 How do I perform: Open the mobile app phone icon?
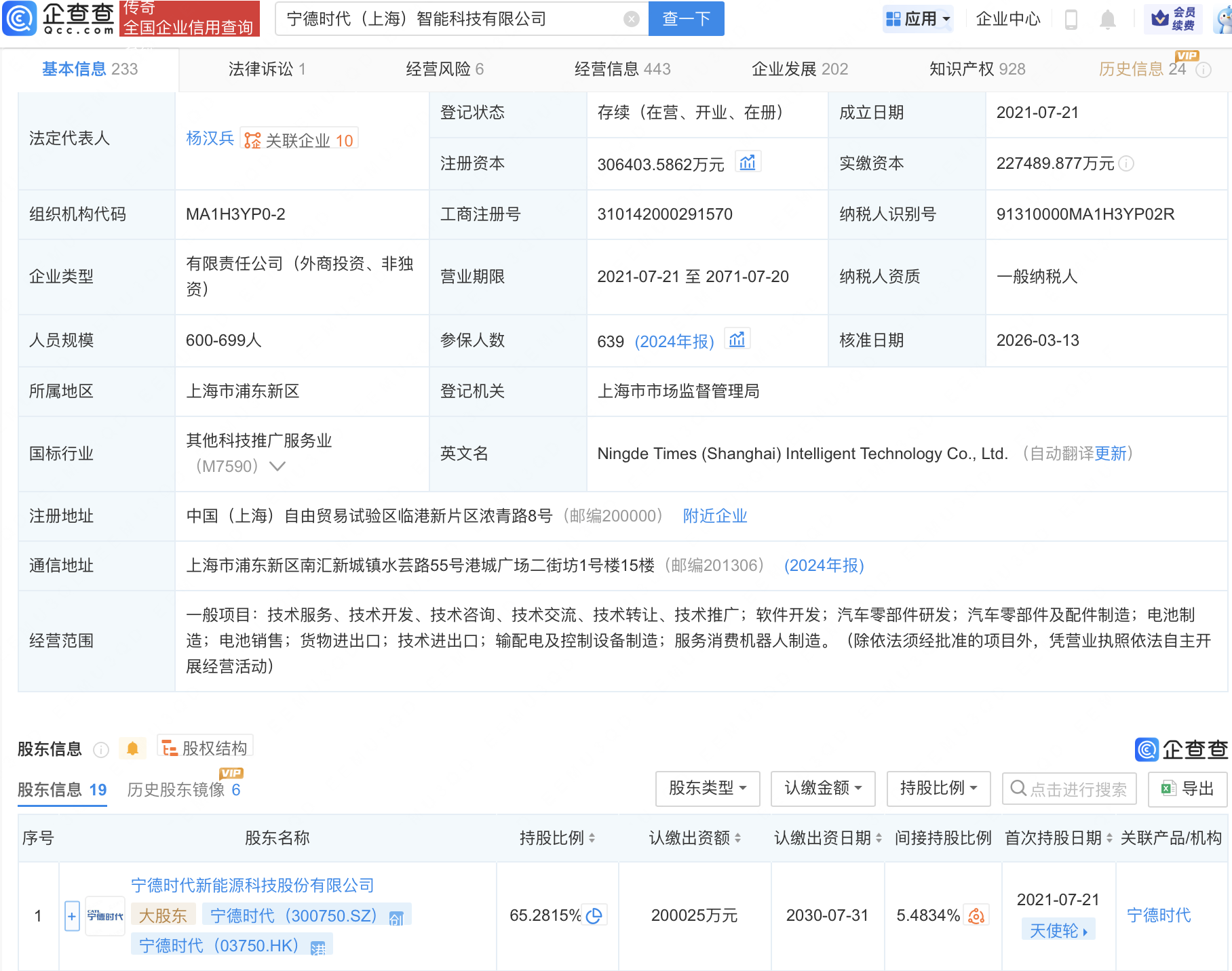[x=1071, y=20]
